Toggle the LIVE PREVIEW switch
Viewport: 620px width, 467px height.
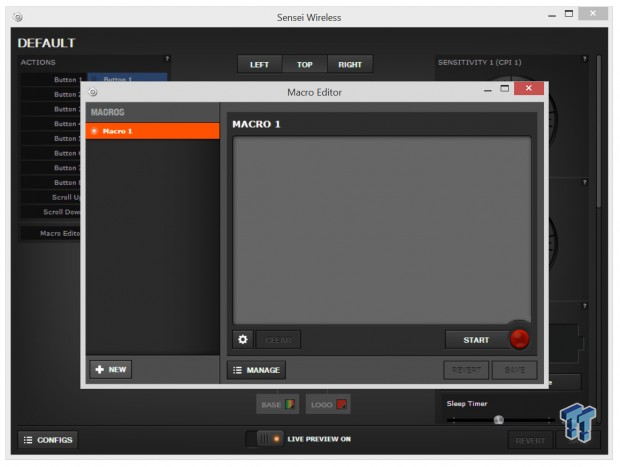265,439
